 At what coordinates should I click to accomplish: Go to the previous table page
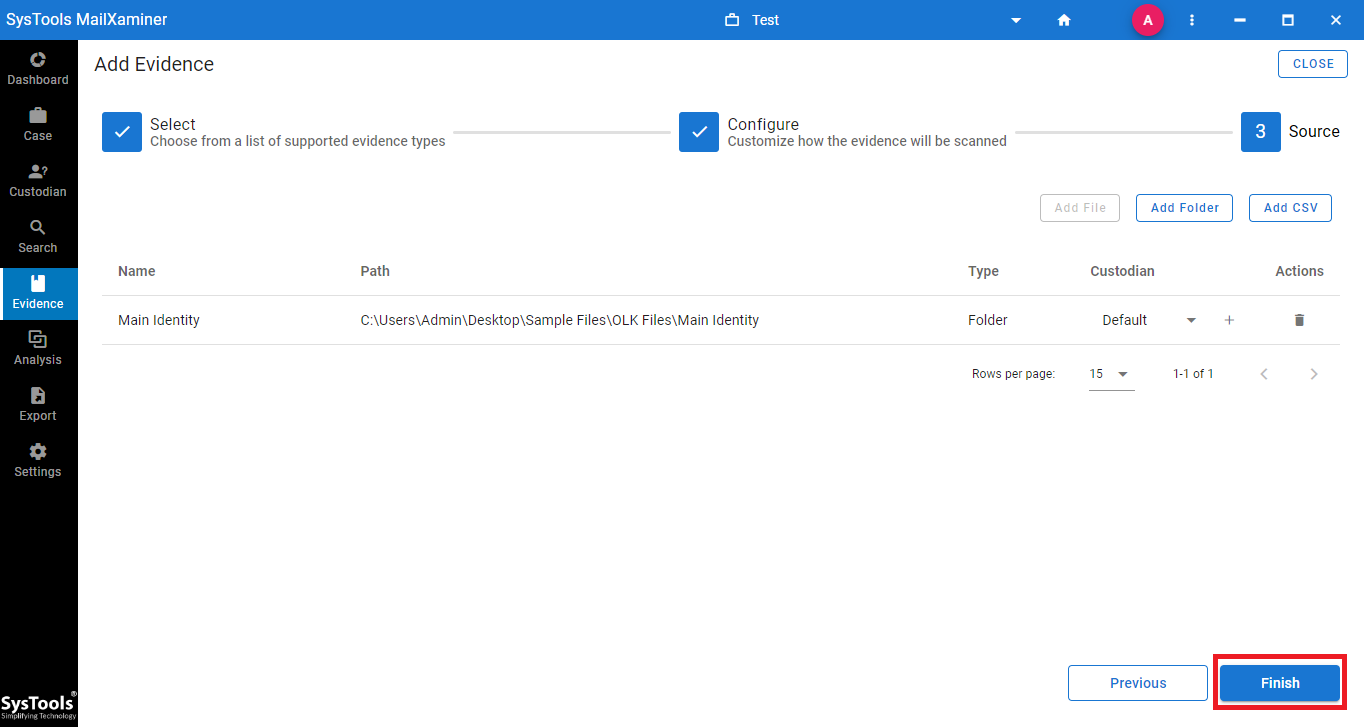[1264, 374]
